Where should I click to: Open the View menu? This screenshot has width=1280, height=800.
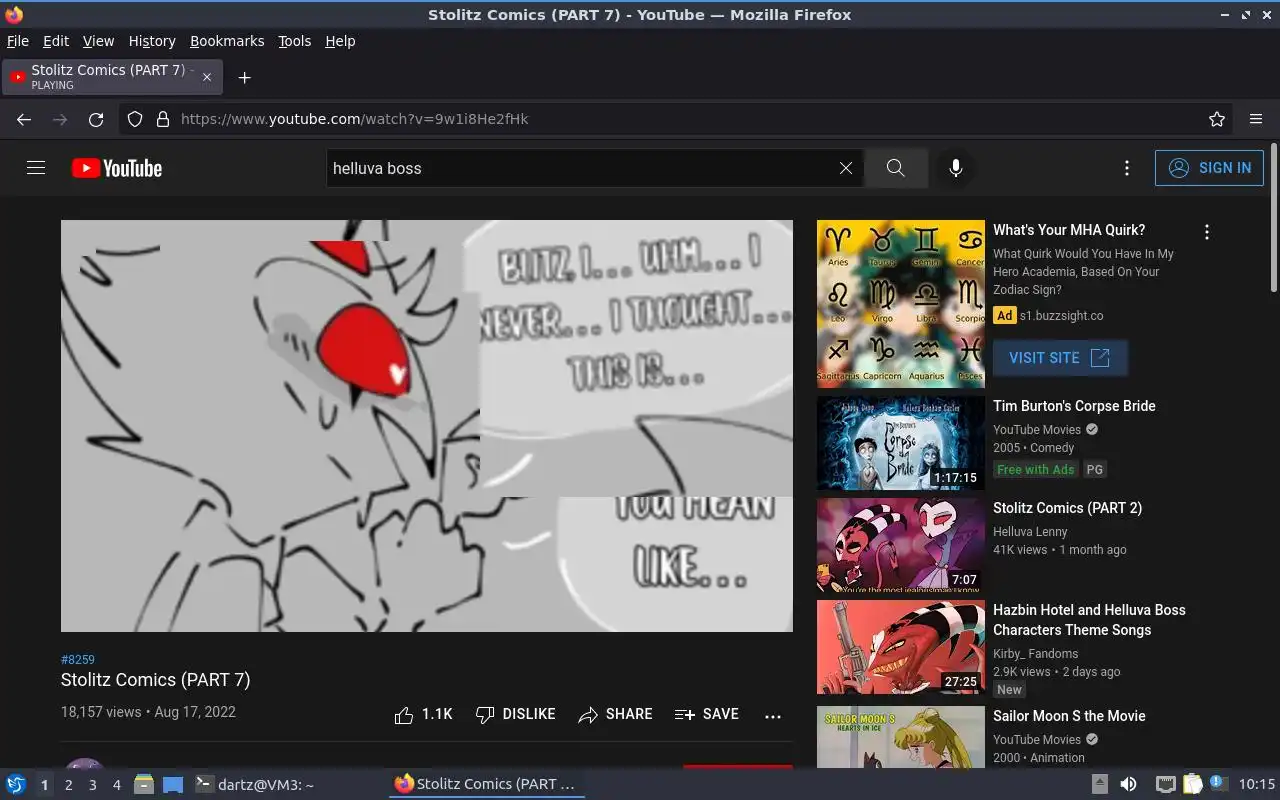98,41
